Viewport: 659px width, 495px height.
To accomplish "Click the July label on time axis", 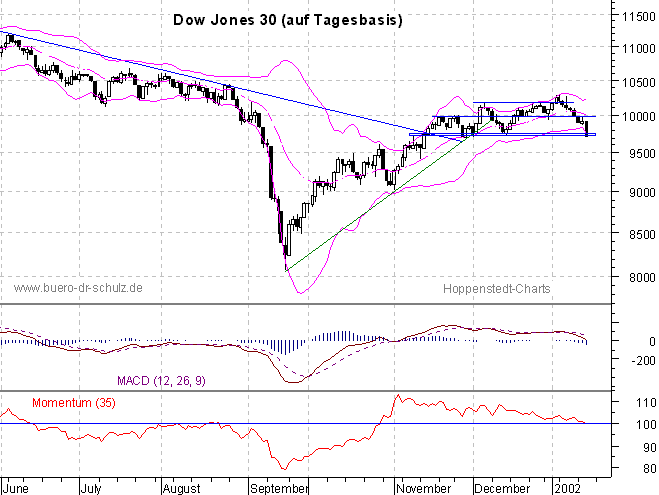I will [x=91, y=489].
